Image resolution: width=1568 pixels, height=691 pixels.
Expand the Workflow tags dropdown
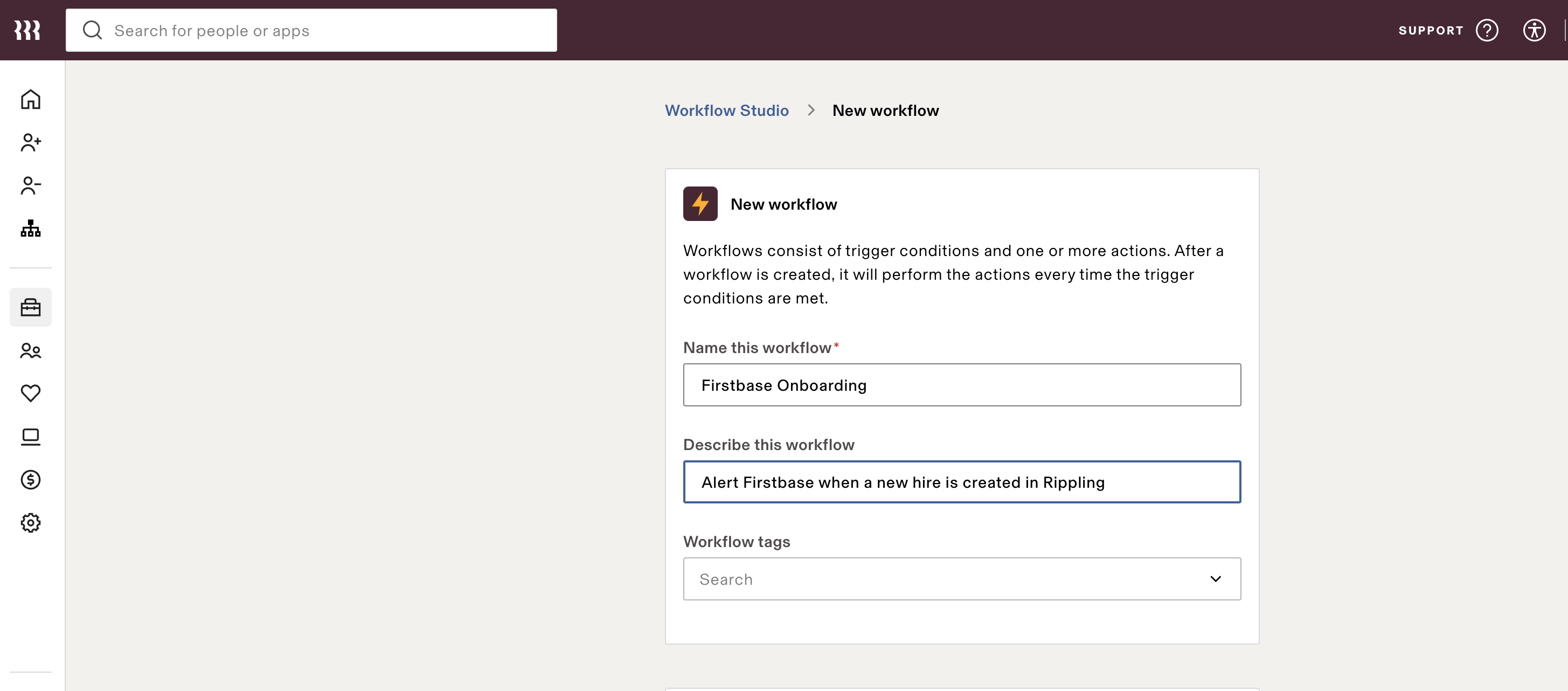pyautogui.click(x=1216, y=579)
